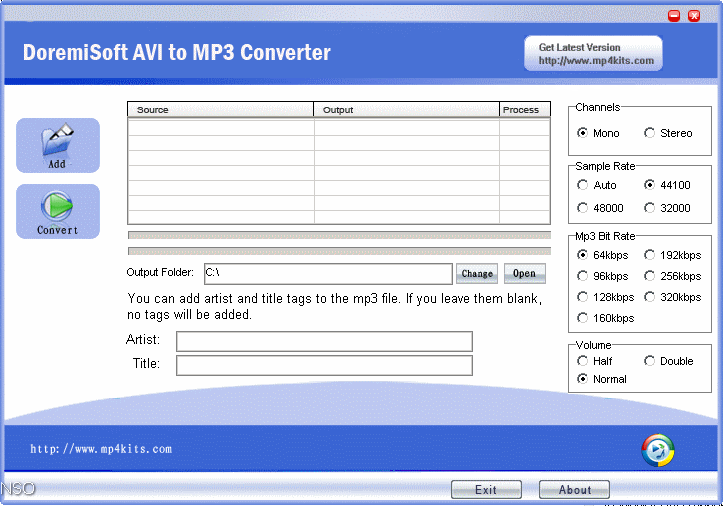Select the Stereo channel option
This screenshot has width=723, height=506.
650,133
